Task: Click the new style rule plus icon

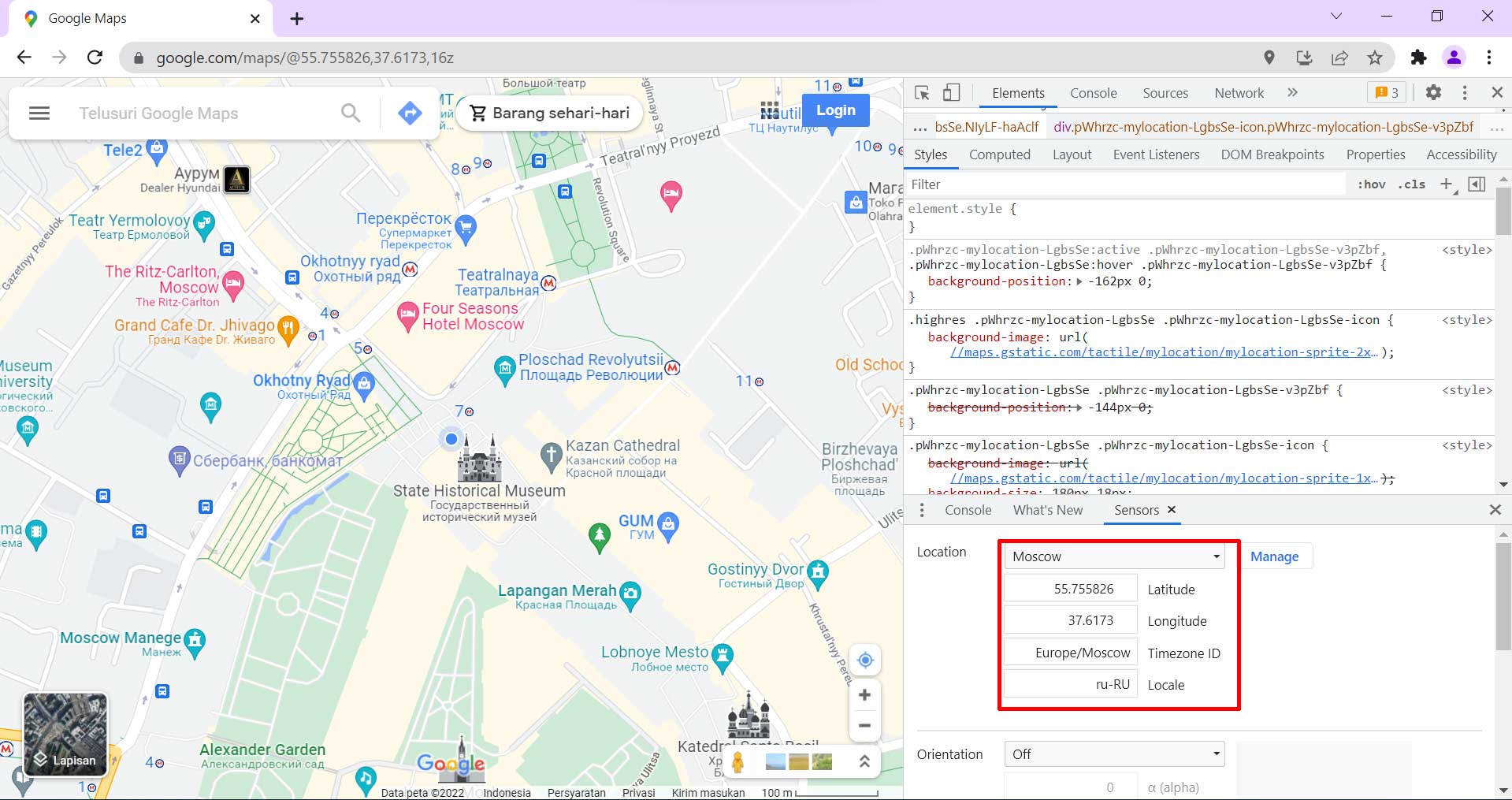Action: point(1446,184)
